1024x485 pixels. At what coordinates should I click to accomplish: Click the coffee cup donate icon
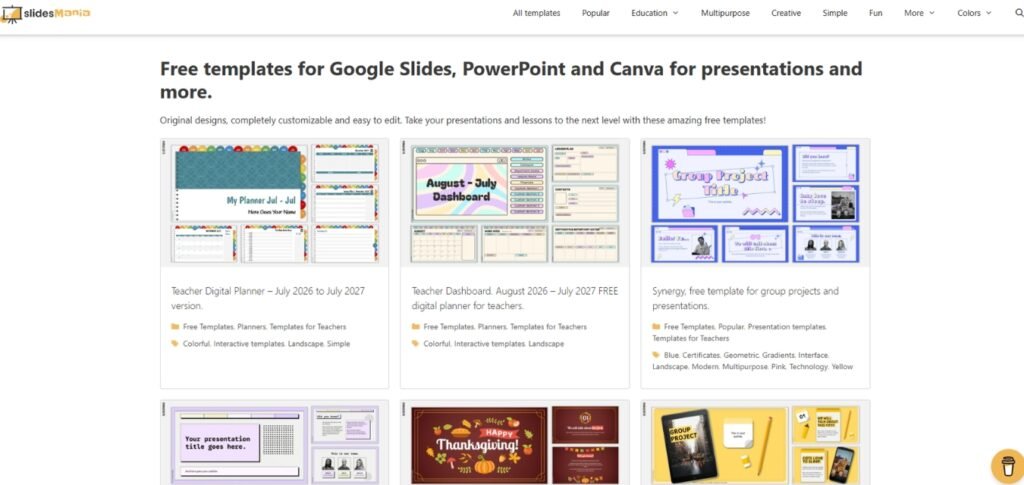coord(1008,465)
